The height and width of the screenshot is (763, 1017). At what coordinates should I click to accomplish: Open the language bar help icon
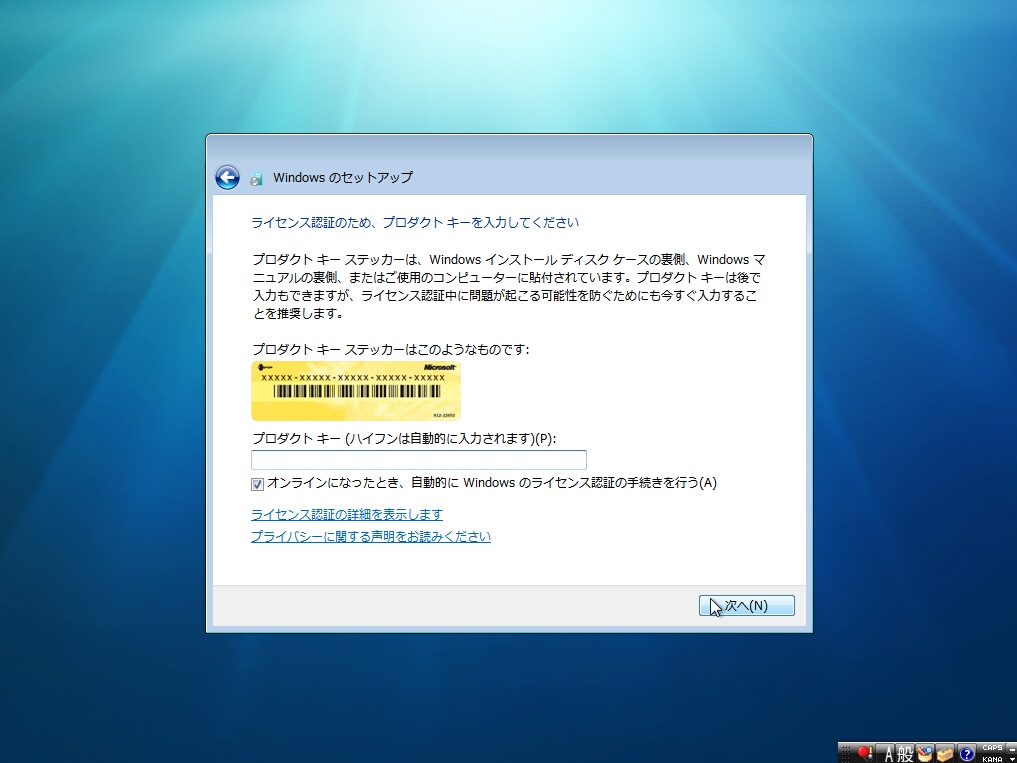click(966, 753)
